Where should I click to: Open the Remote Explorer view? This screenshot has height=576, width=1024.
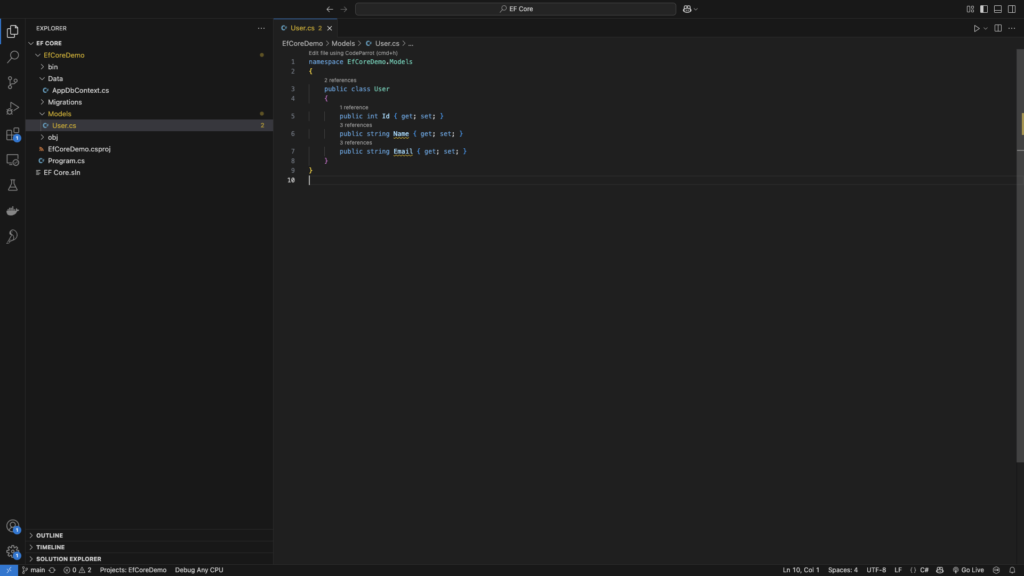click(x=12, y=159)
